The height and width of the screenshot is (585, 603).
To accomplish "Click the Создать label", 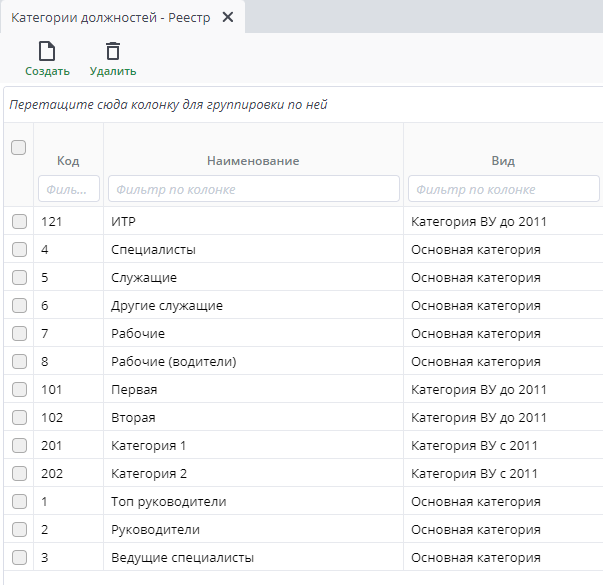I will 47,71.
